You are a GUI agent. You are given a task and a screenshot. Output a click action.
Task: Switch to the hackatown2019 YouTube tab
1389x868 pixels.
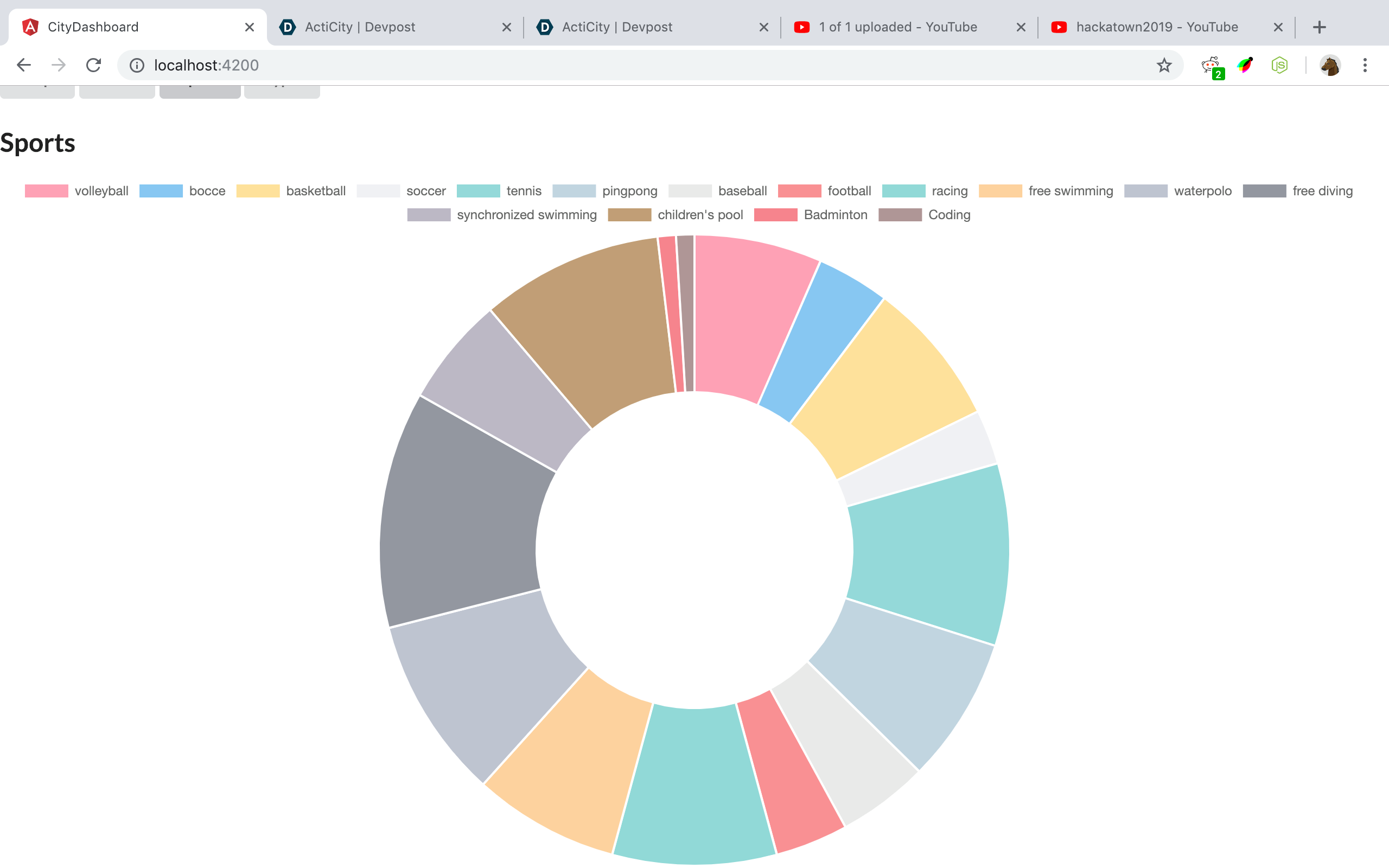1156,27
